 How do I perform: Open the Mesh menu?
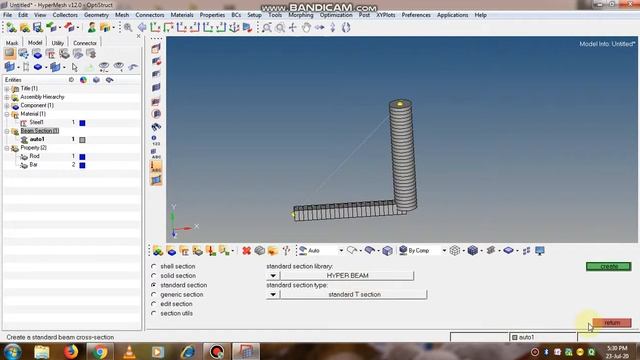coord(122,15)
